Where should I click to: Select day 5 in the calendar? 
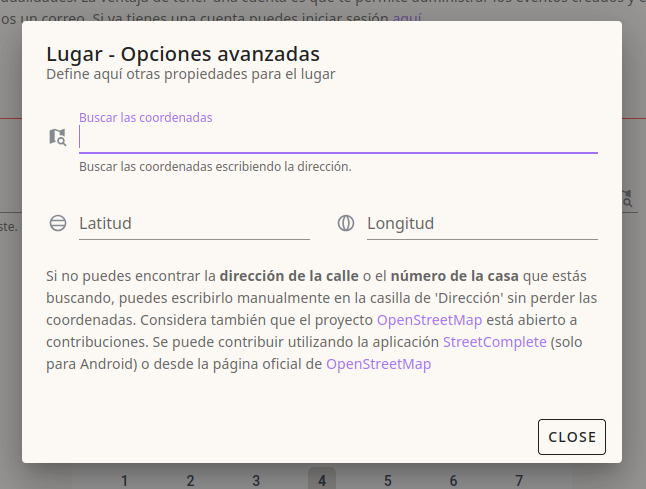tap(388, 480)
